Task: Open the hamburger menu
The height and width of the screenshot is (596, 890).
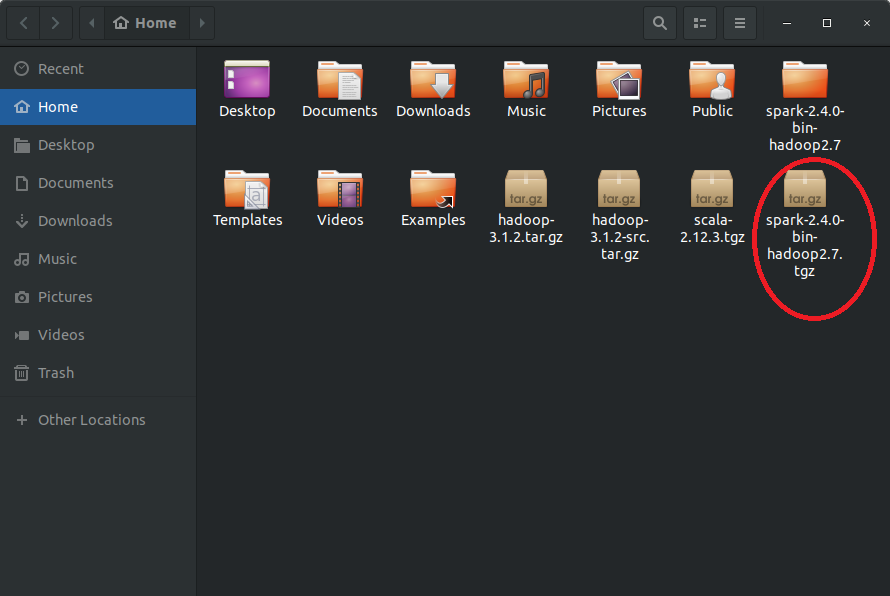Action: point(740,23)
